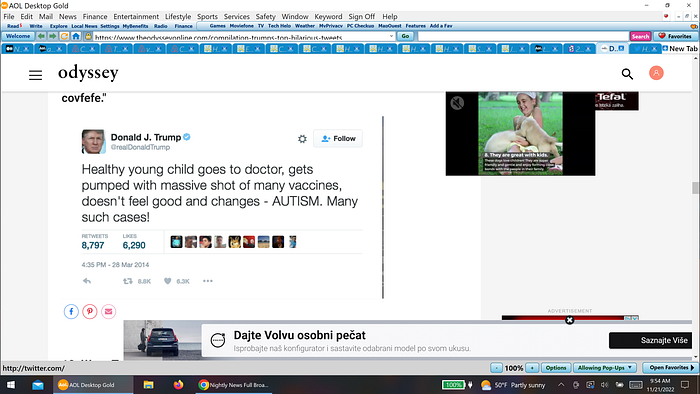Open Local News toolbar shortcut
The width and height of the screenshot is (700, 394).
point(84,26)
